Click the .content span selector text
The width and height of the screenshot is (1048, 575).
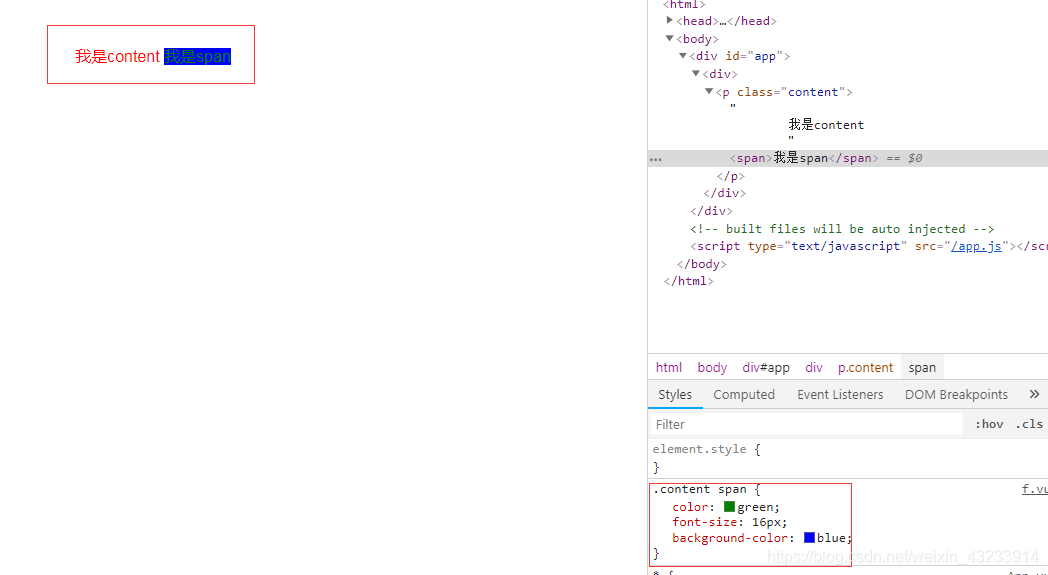coord(700,489)
